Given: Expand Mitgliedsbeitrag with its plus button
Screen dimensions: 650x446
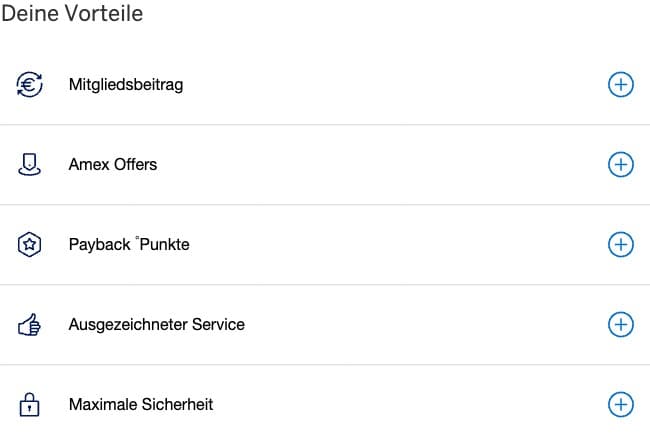Looking at the screenshot, I should click(621, 85).
